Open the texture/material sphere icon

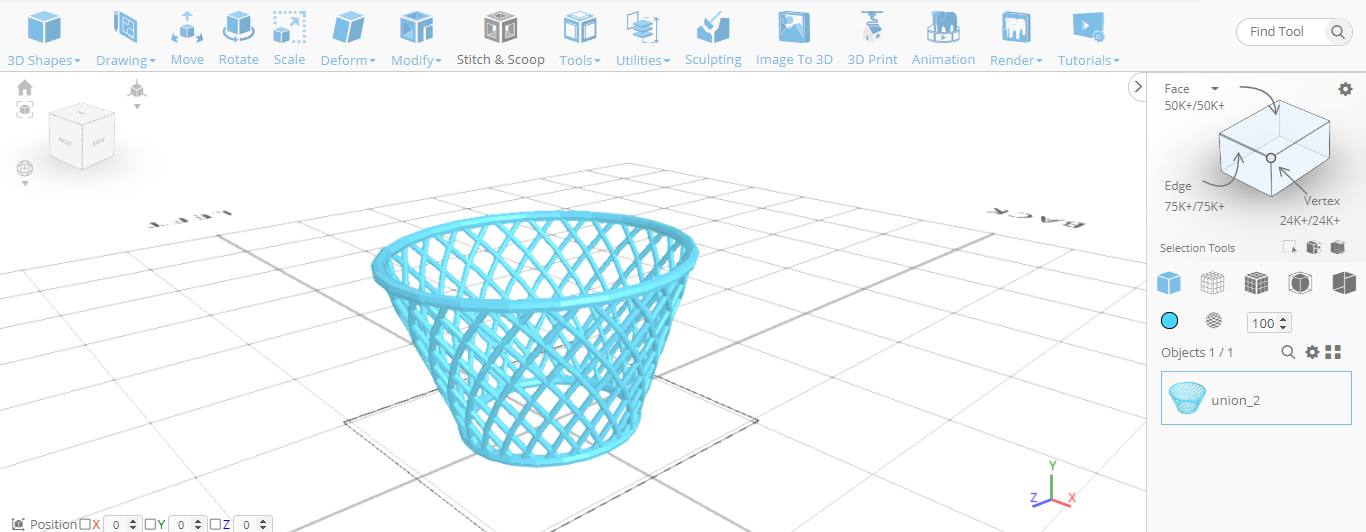1213,321
